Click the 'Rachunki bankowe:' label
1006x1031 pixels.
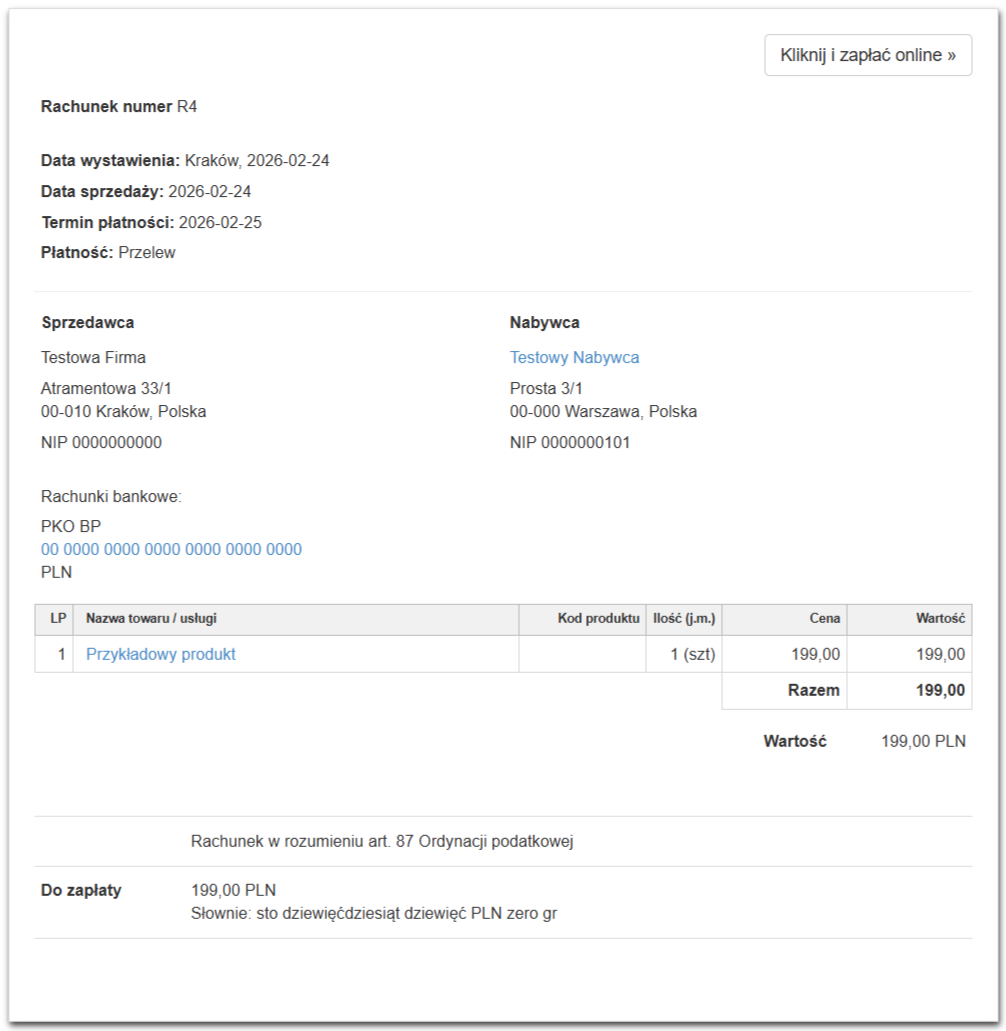pyautogui.click(x=111, y=496)
